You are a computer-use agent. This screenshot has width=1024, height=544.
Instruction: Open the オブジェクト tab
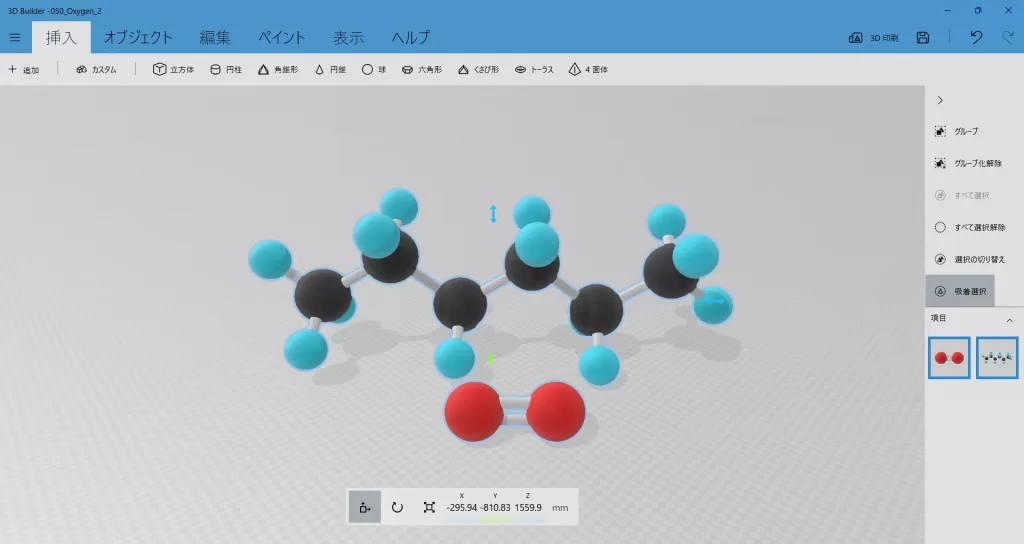(138, 37)
